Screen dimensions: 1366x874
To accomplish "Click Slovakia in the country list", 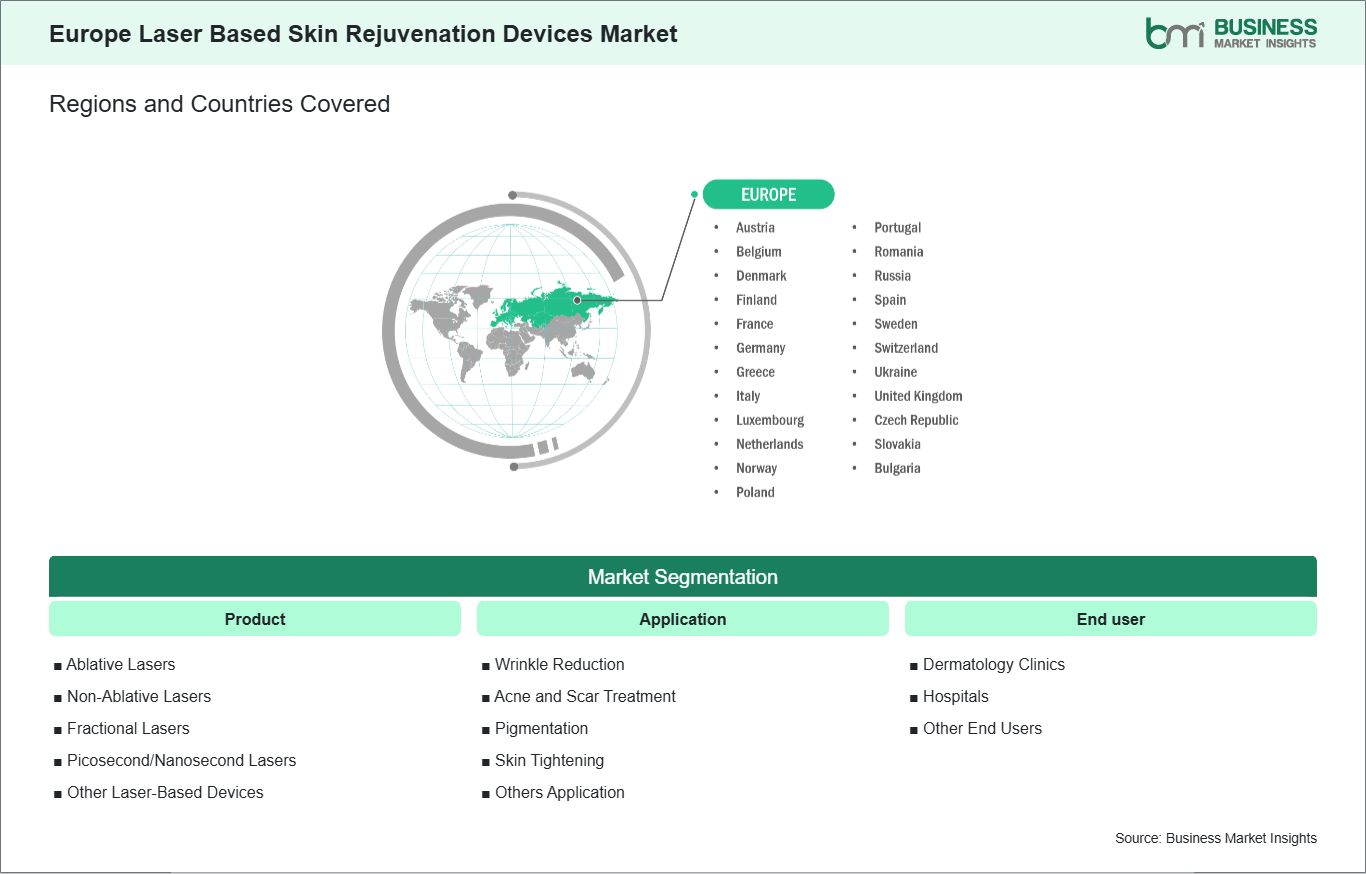I will click(x=897, y=444).
